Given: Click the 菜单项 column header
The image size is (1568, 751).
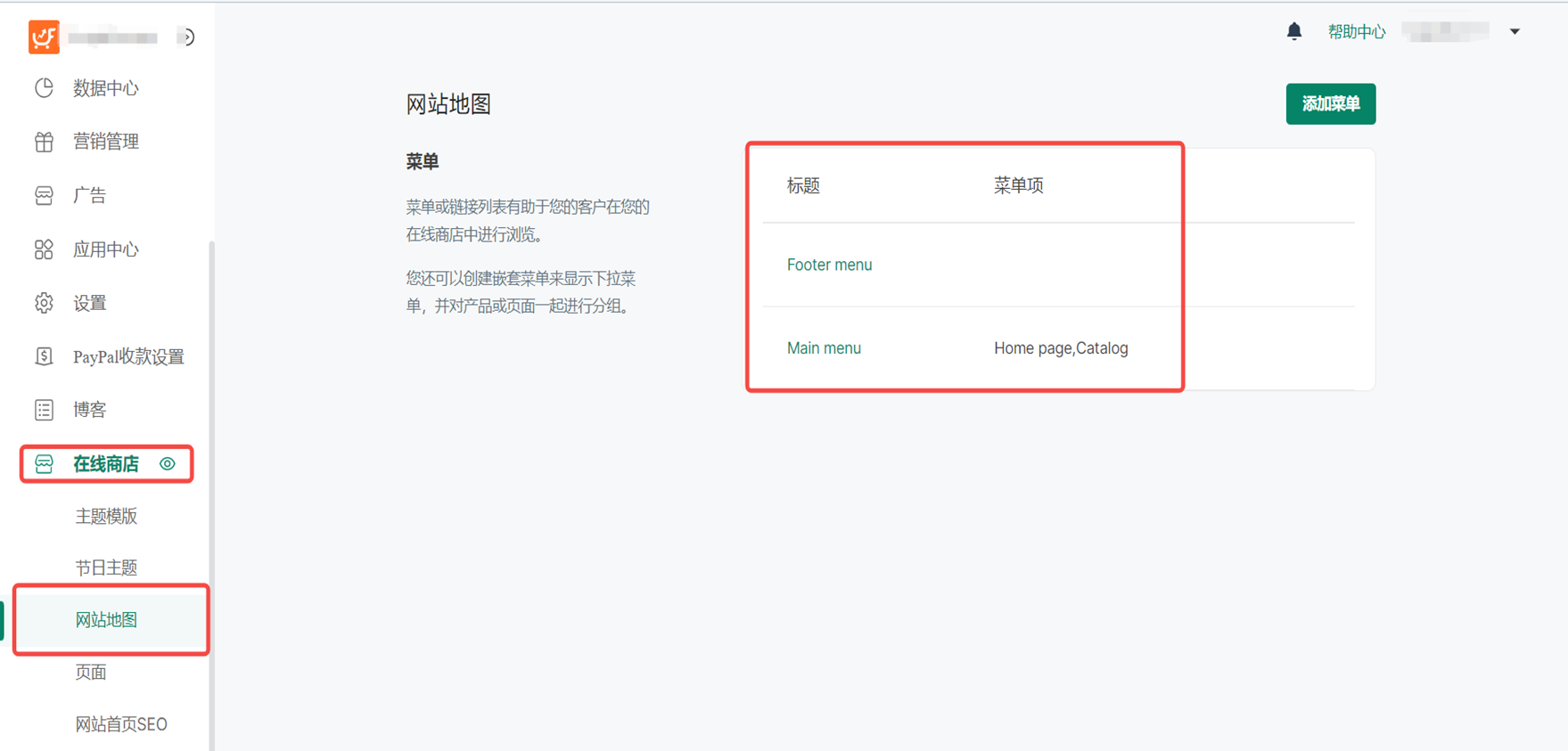Looking at the screenshot, I should tap(1019, 185).
